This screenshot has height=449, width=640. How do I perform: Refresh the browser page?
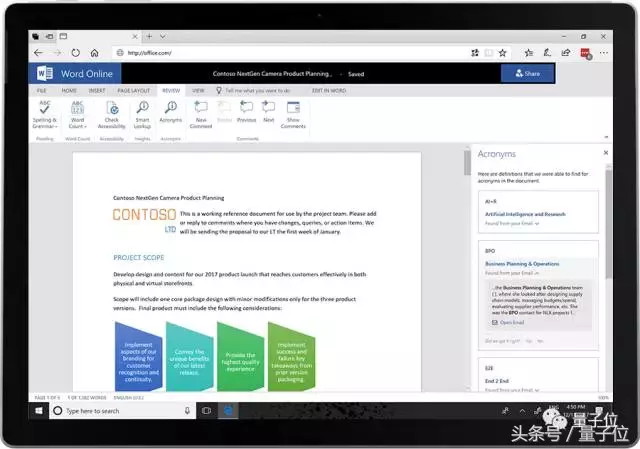76,53
